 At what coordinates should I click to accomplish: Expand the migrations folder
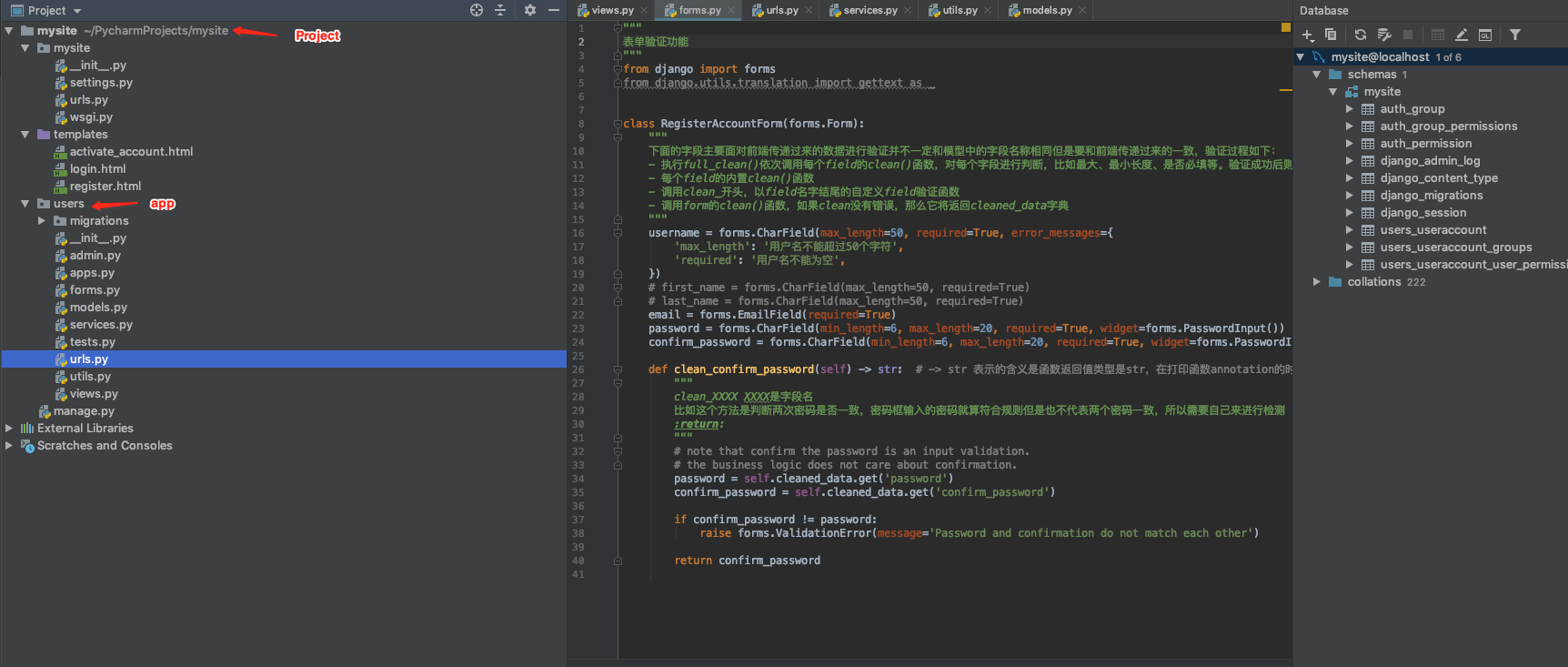42,221
